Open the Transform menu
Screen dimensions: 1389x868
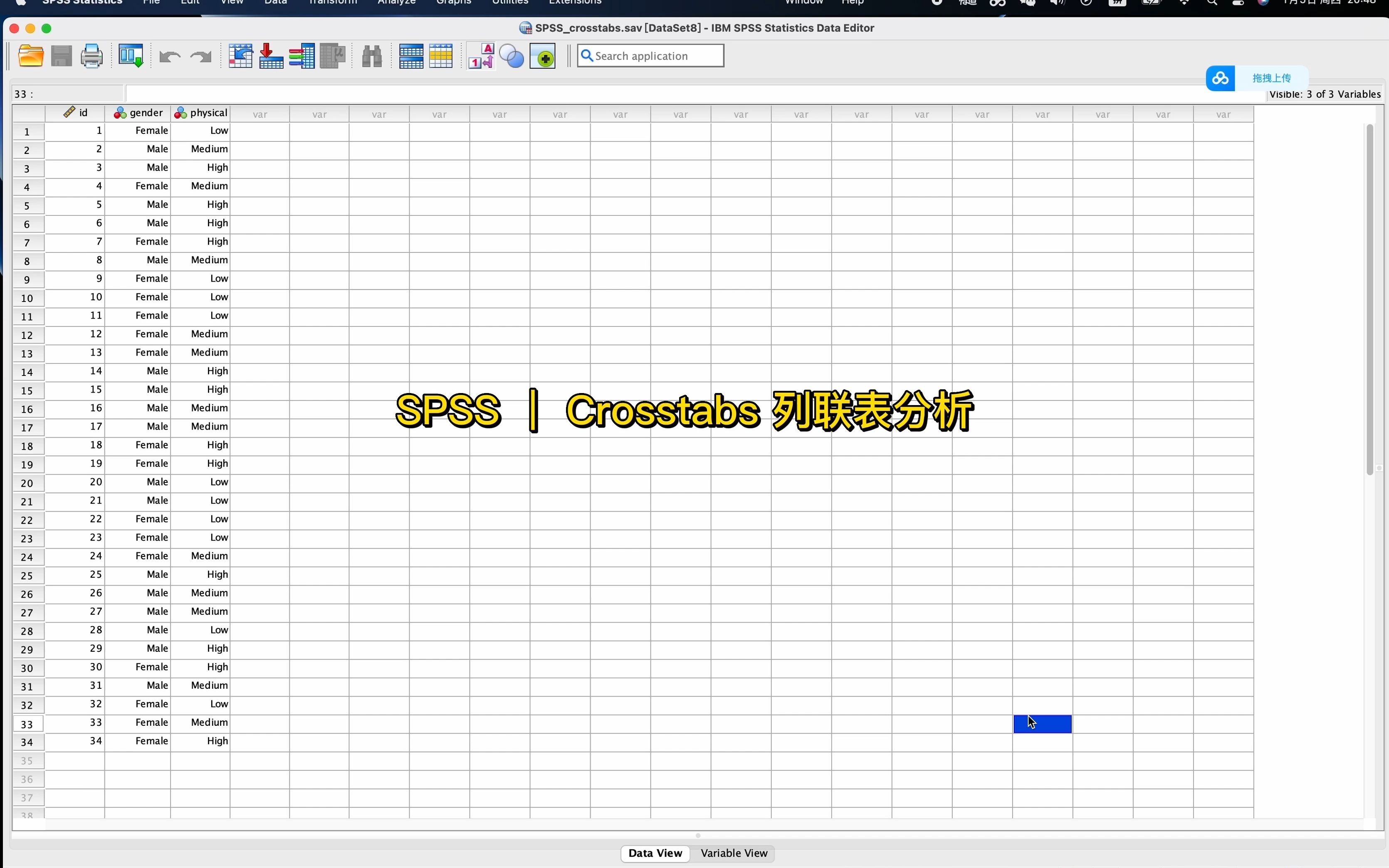click(333, 3)
